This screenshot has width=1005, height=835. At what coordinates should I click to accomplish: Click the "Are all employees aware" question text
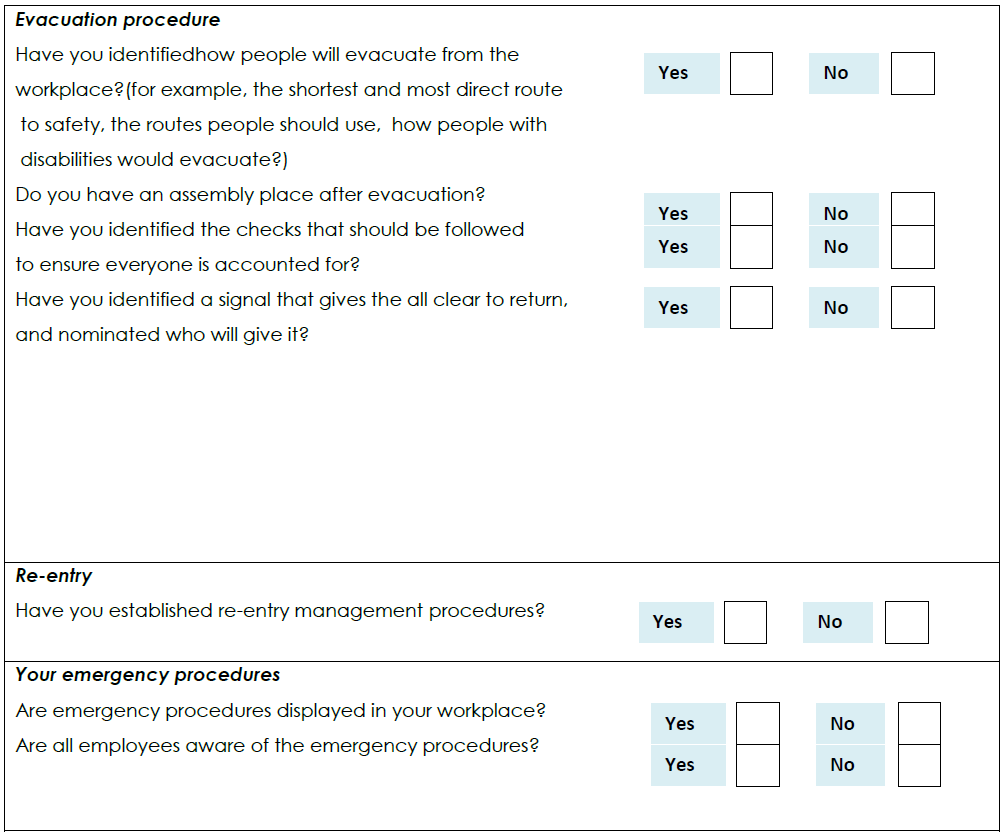(x=277, y=746)
